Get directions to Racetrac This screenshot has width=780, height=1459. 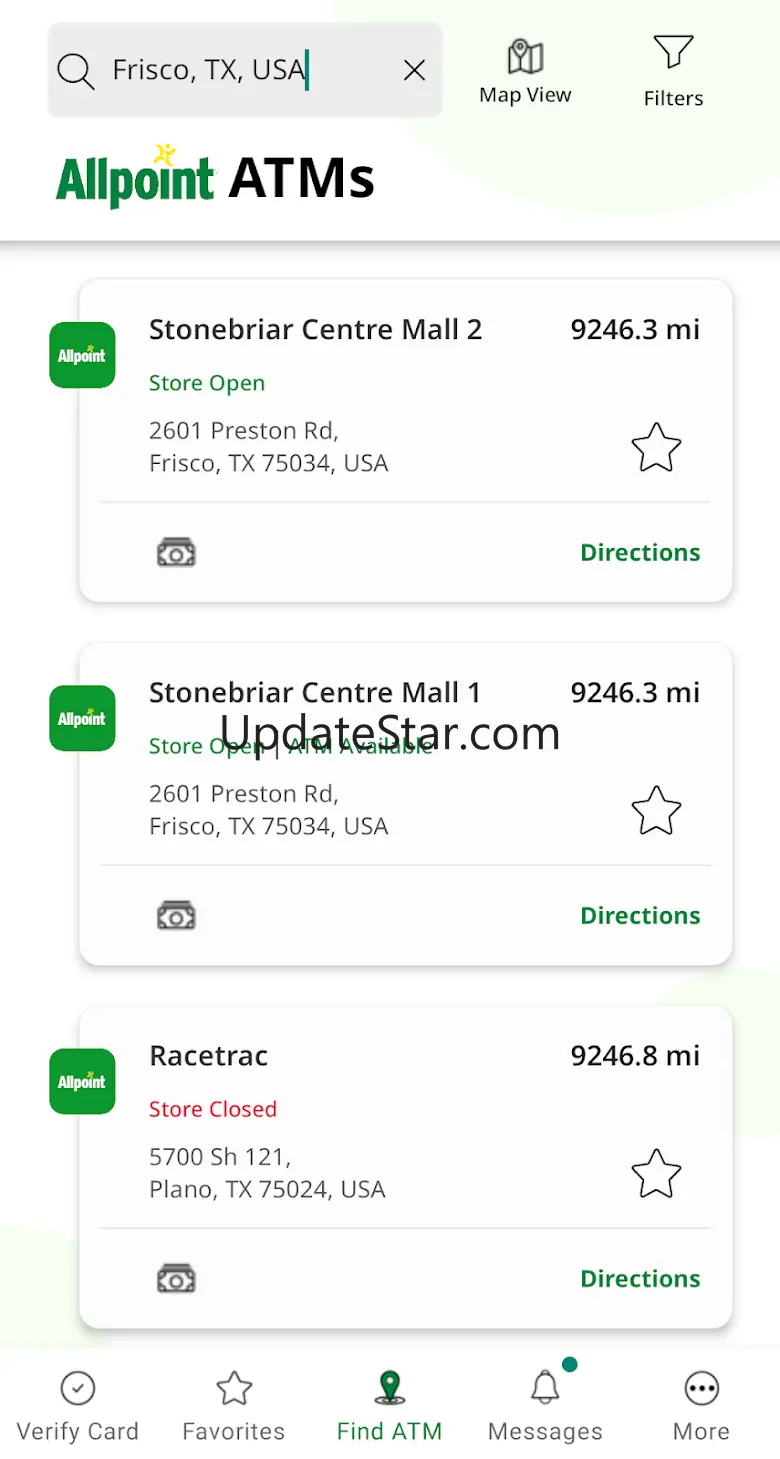click(640, 1278)
